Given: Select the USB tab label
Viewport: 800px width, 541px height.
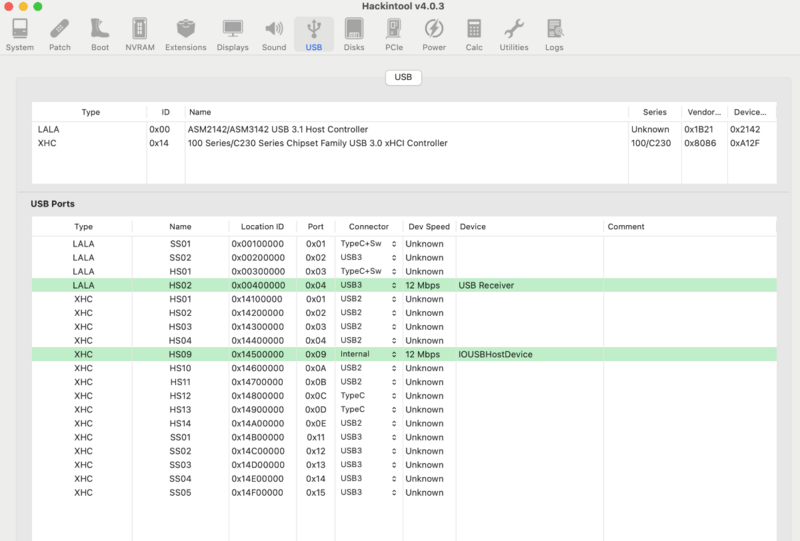Looking at the screenshot, I should 403,77.
